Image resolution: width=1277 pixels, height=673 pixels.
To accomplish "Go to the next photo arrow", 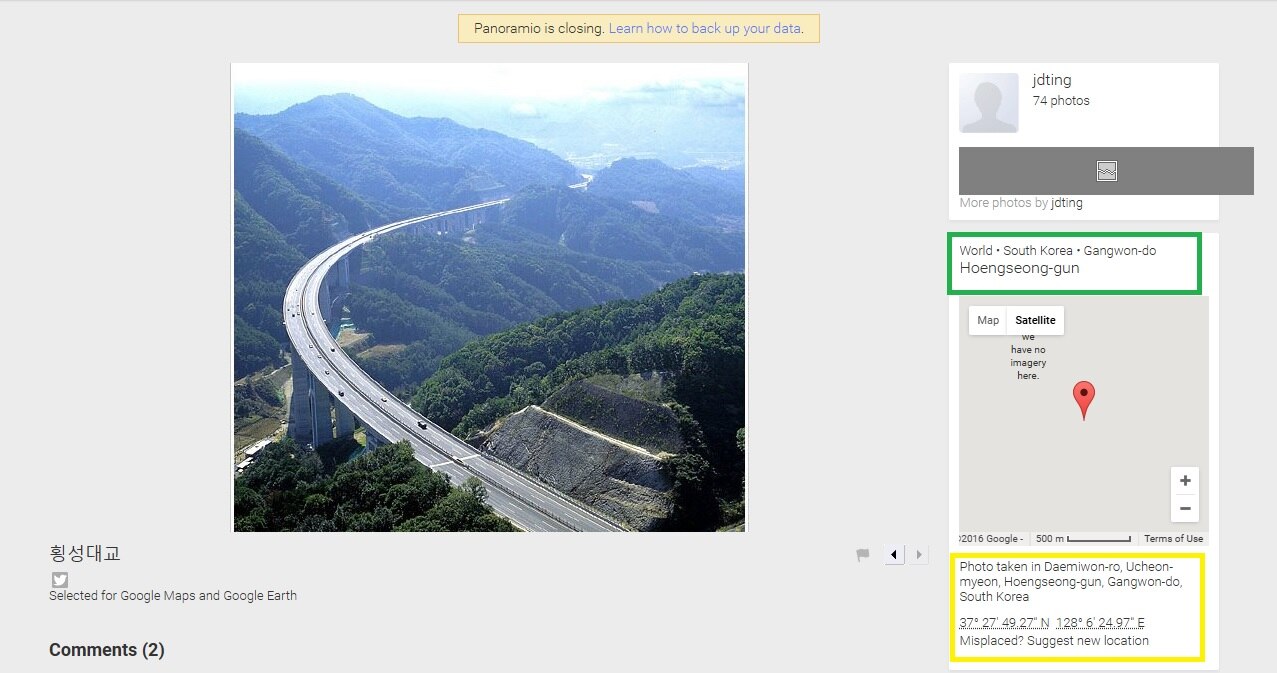I will tap(919, 555).
